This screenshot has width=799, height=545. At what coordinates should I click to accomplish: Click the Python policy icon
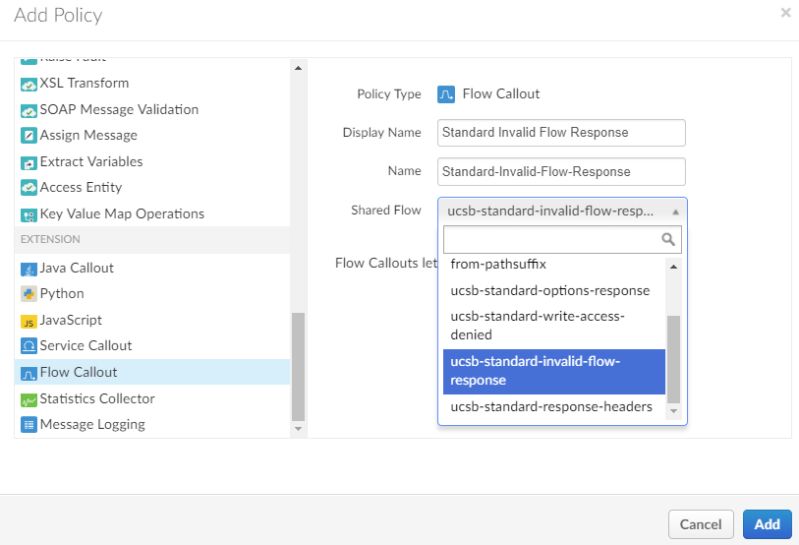point(27,294)
